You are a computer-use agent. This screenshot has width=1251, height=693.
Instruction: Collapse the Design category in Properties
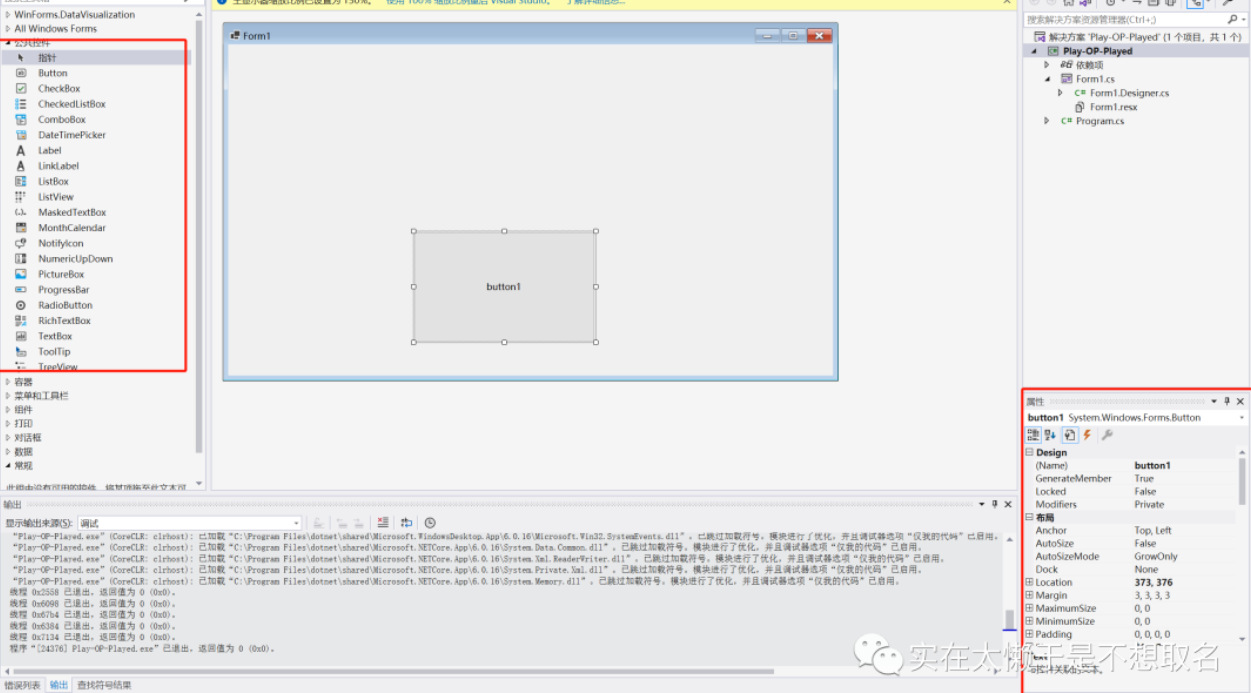[x=1029, y=453]
